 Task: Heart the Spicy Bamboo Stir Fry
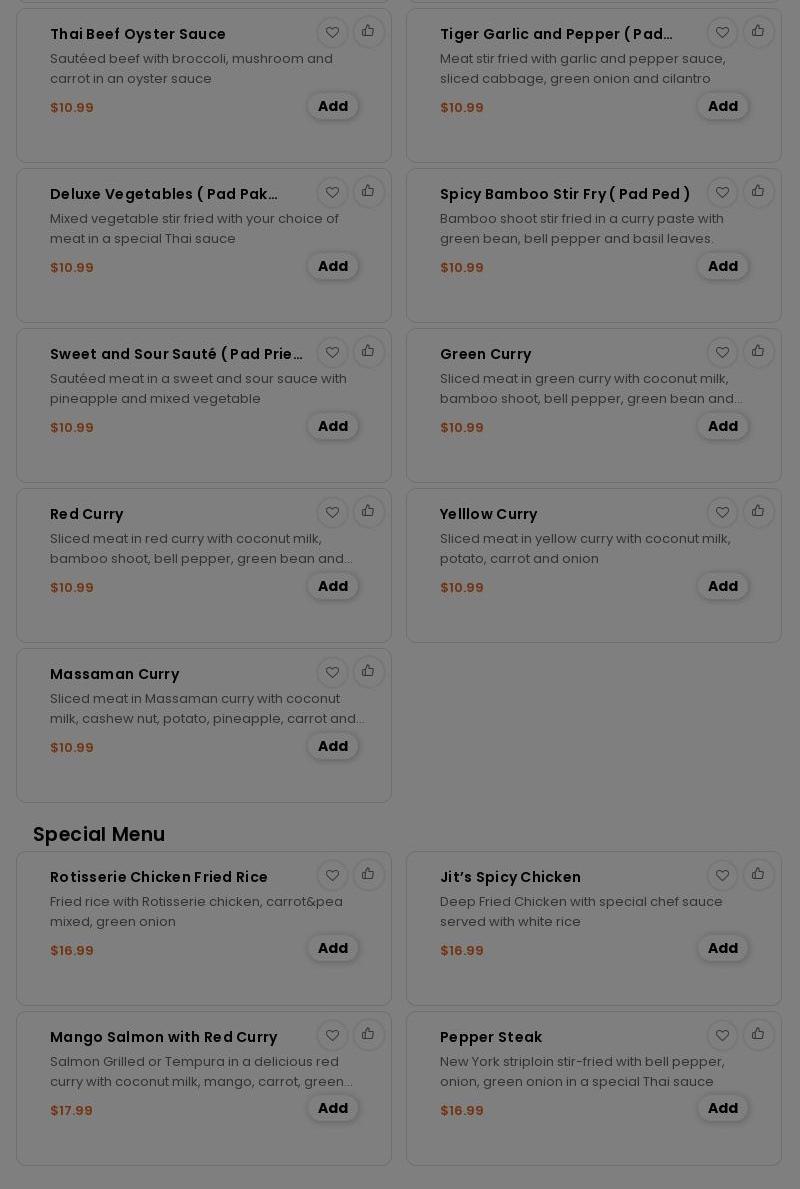coord(722,193)
